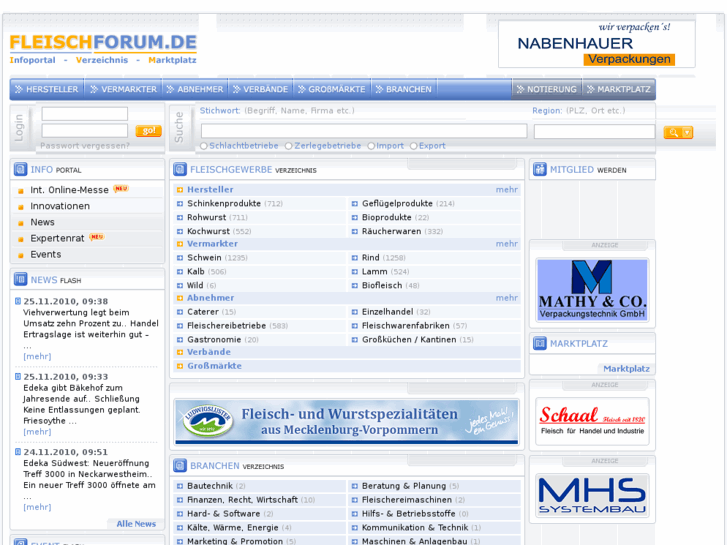Screen dimensions: 727x545
Task: Click the INFO Portal panel icon
Action: (x=20, y=169)
